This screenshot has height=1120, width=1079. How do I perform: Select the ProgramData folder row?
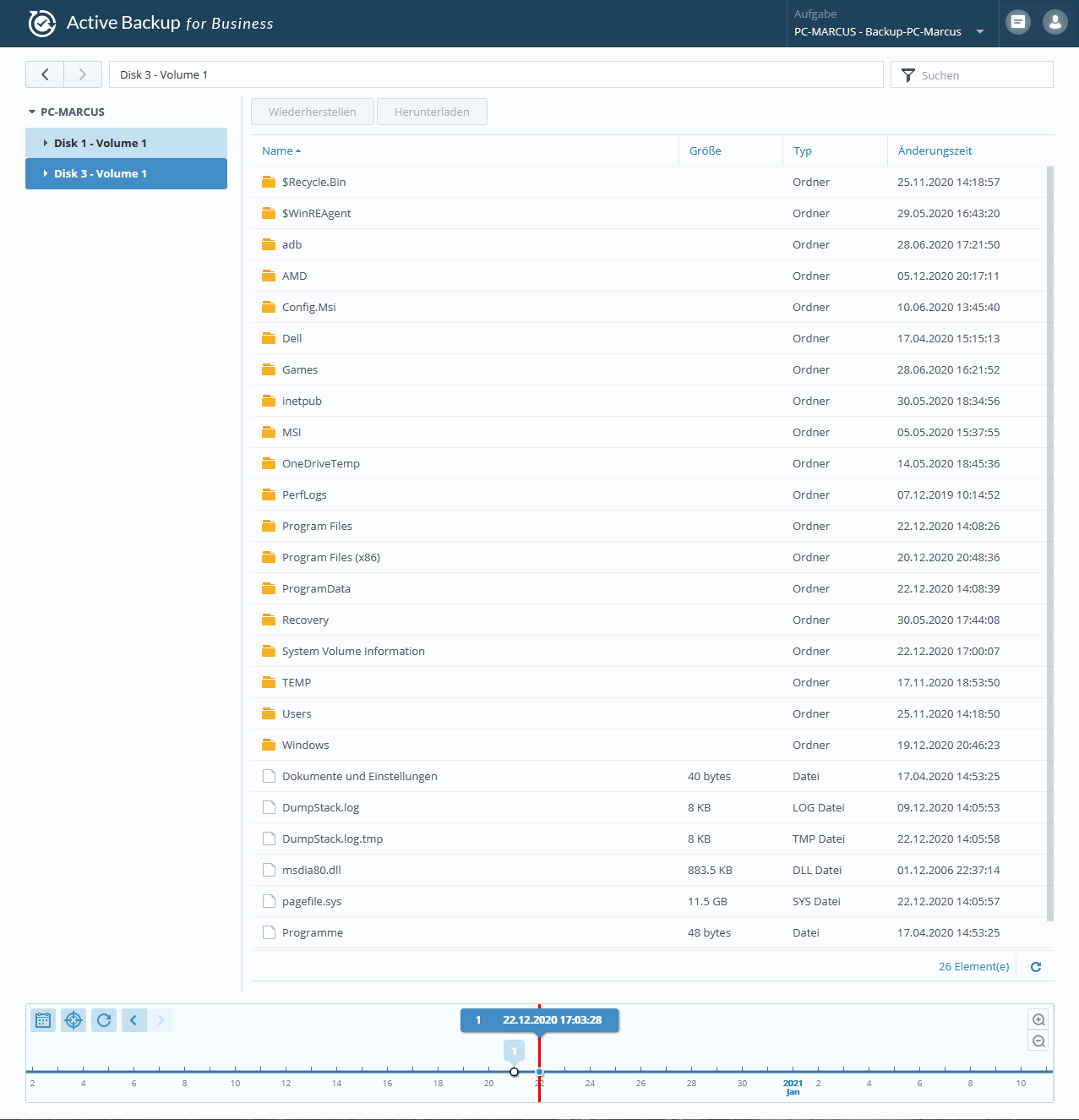[x=648, y=588]
